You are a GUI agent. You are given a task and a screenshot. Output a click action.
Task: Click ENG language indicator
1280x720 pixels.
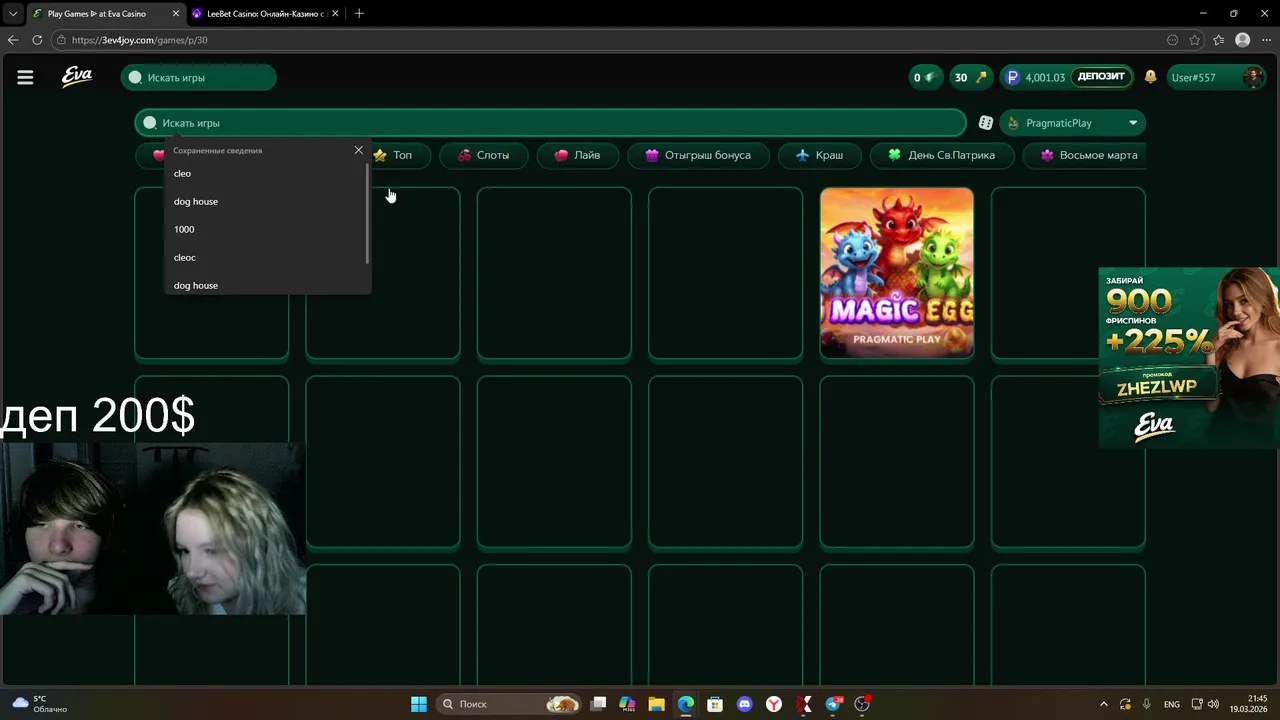[1172, 704]
